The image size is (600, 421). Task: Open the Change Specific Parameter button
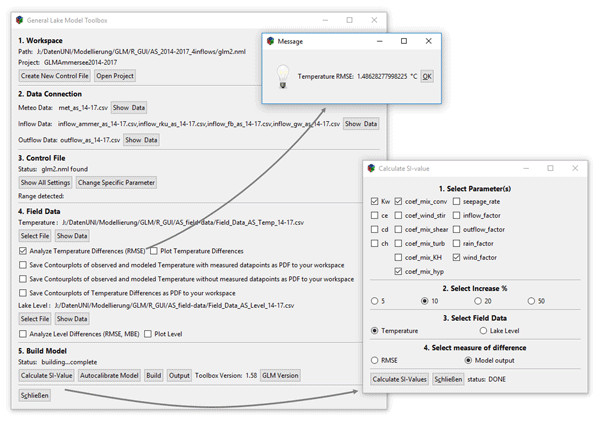coord(116,183)
